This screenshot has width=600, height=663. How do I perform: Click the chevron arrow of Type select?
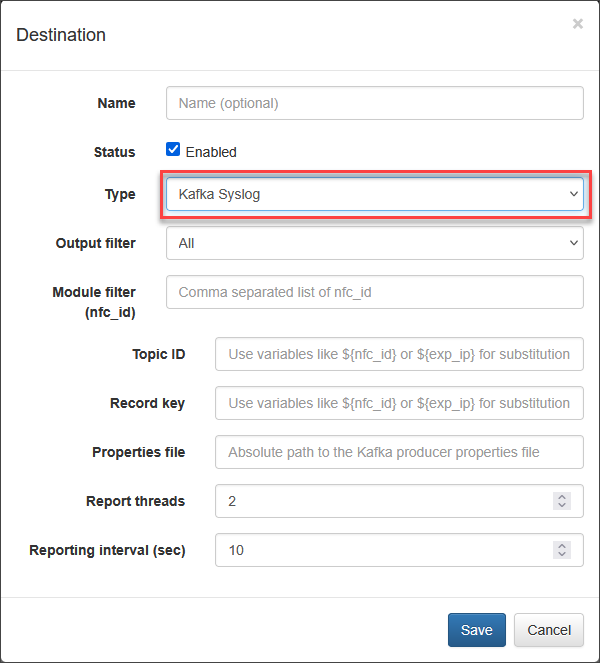573,194
